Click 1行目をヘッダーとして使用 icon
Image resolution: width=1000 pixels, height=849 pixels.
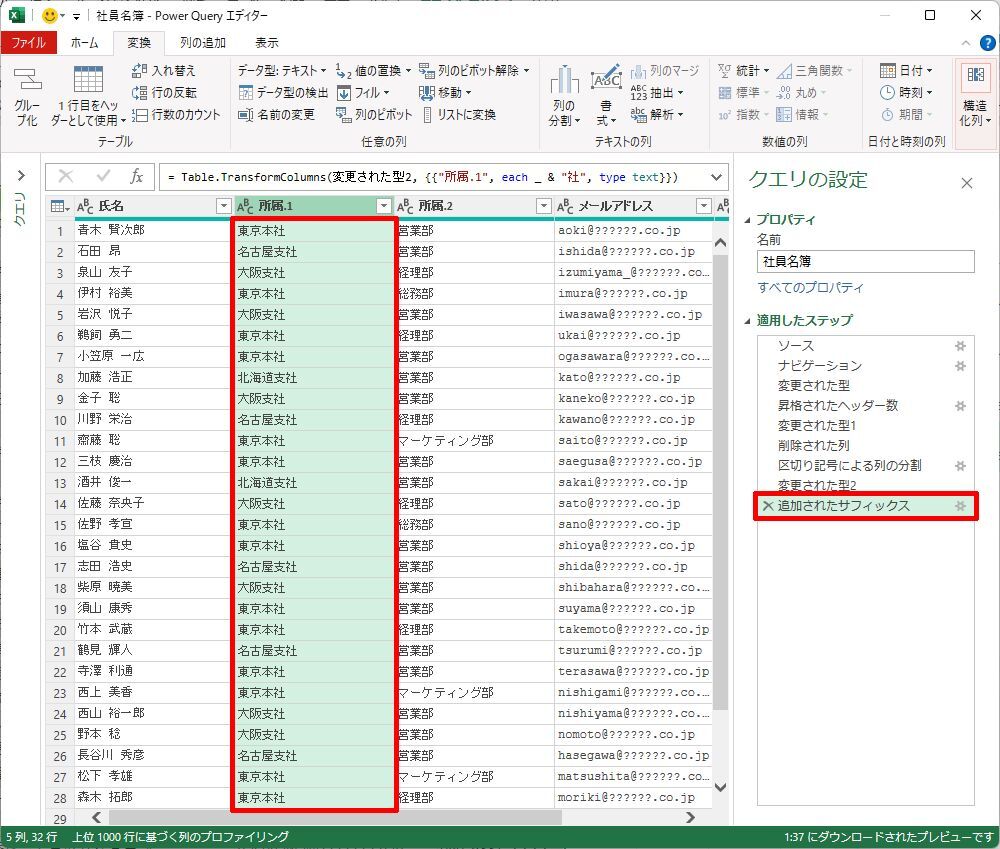88,82
